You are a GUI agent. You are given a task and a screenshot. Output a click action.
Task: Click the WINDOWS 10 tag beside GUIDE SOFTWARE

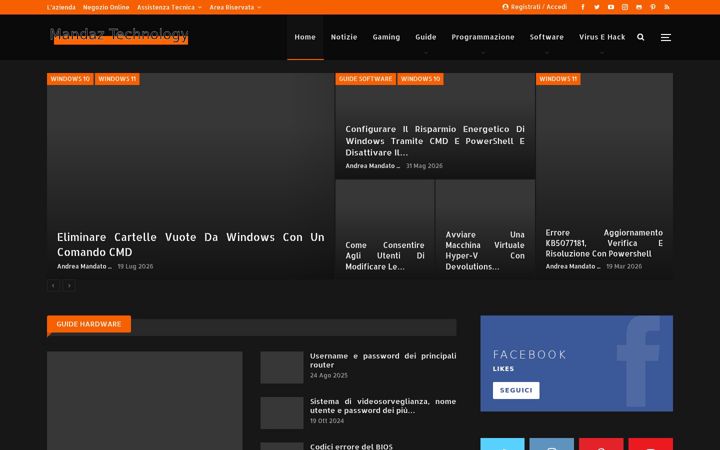point(420,79)
